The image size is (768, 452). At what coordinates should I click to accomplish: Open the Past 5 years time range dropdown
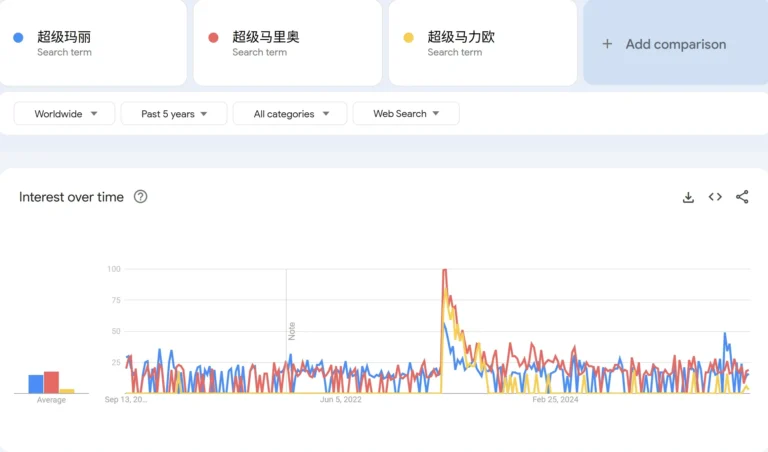[x=174, y=114]
